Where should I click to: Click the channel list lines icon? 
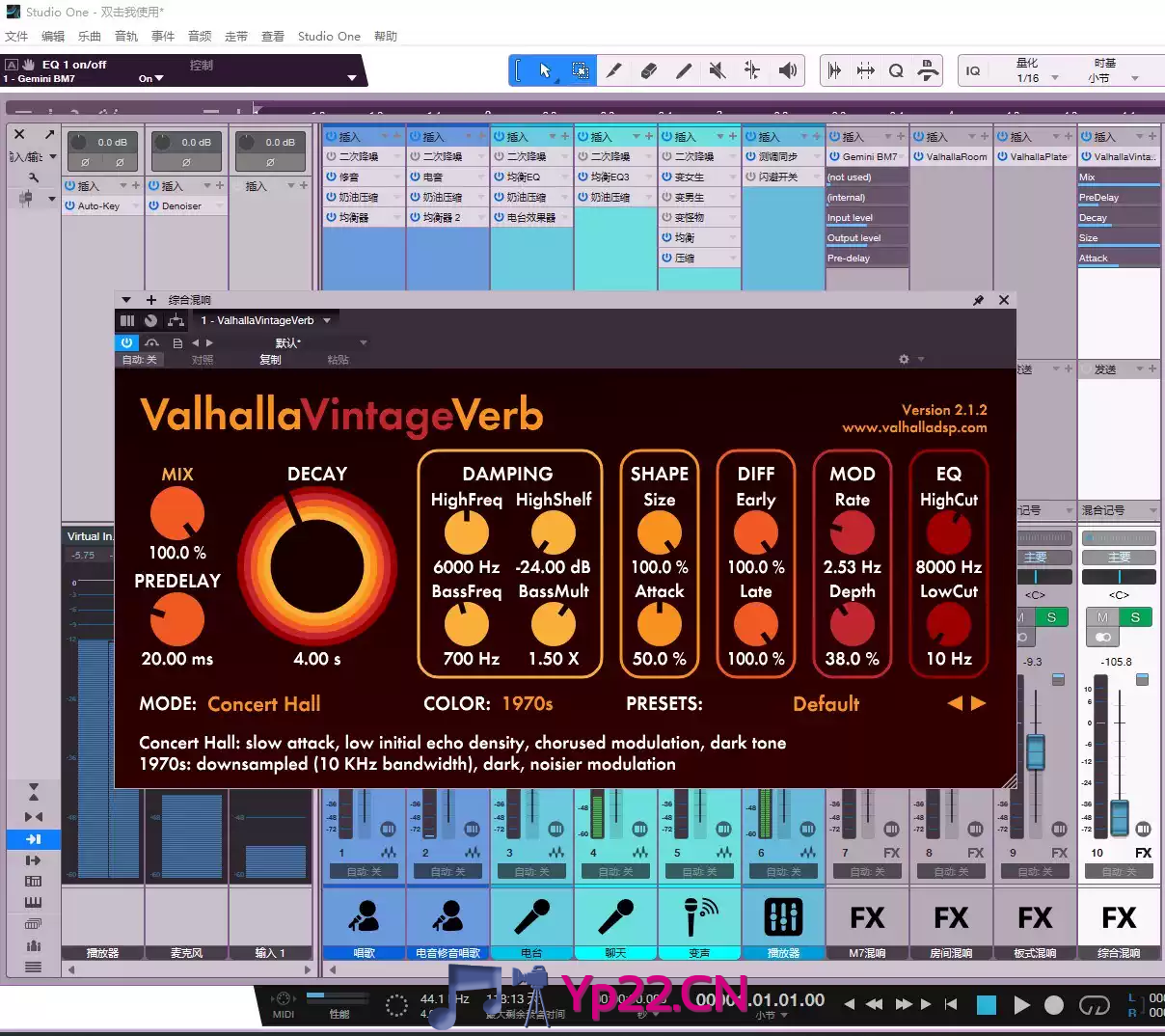(x=33, y=967)
